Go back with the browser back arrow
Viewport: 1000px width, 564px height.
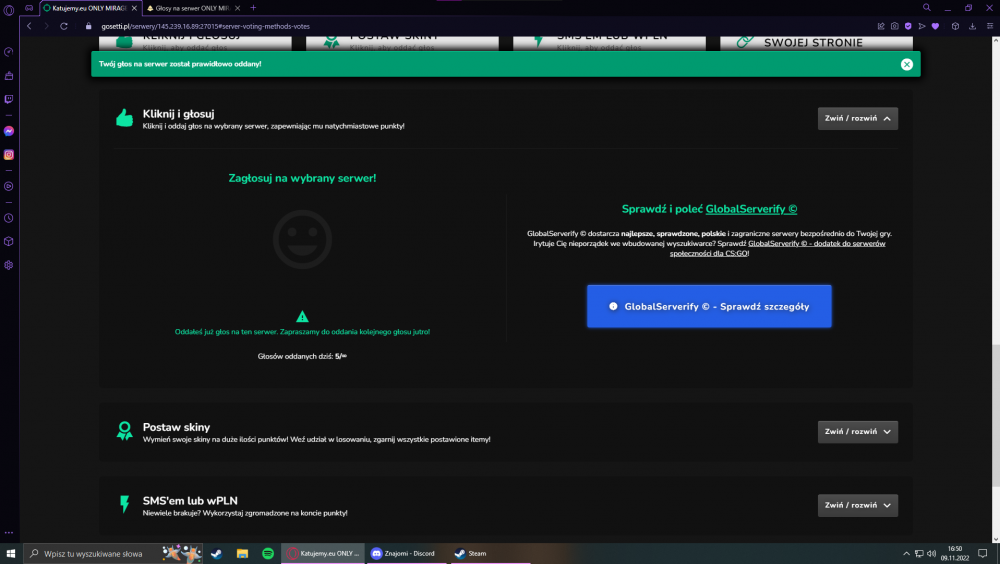[x=29, y=26]
